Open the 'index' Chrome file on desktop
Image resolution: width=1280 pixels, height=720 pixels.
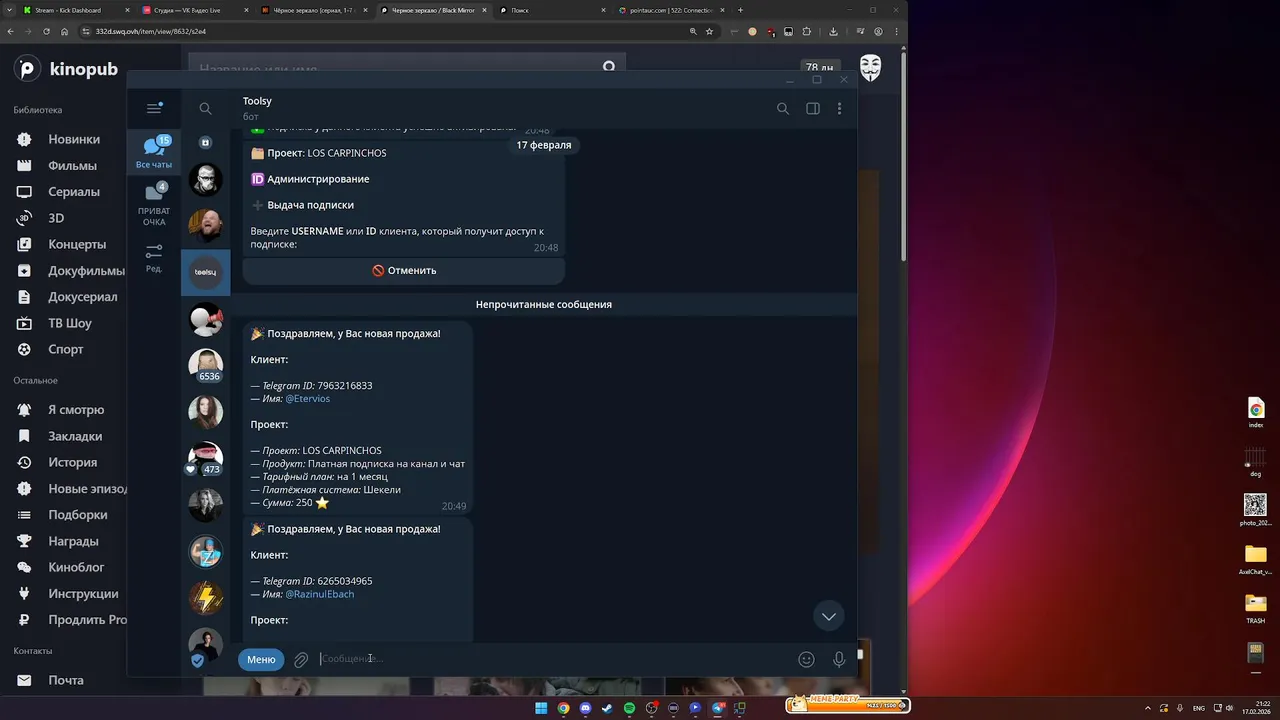(x=1256, y=412)
